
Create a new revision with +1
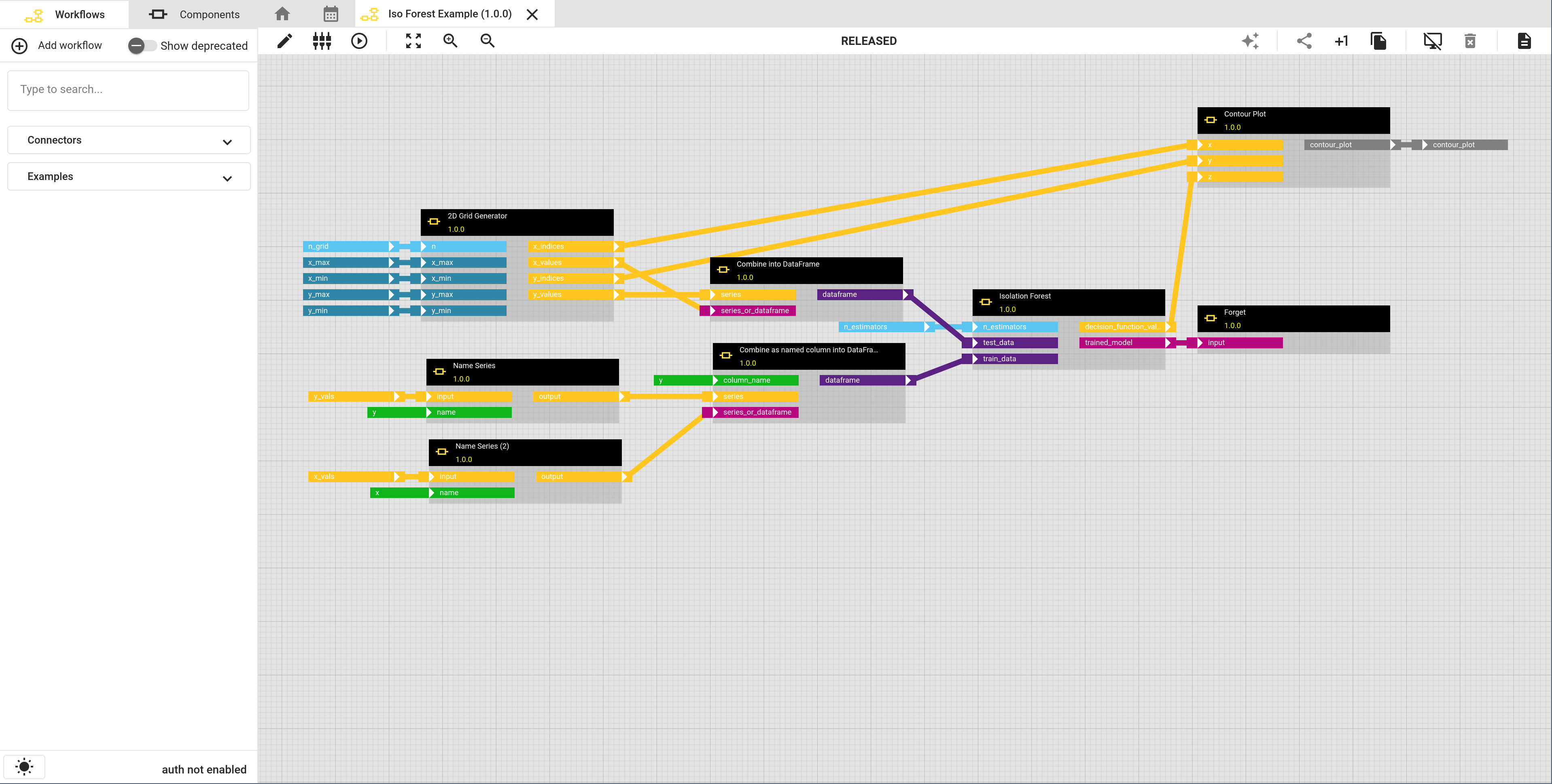click(1341, 41)
